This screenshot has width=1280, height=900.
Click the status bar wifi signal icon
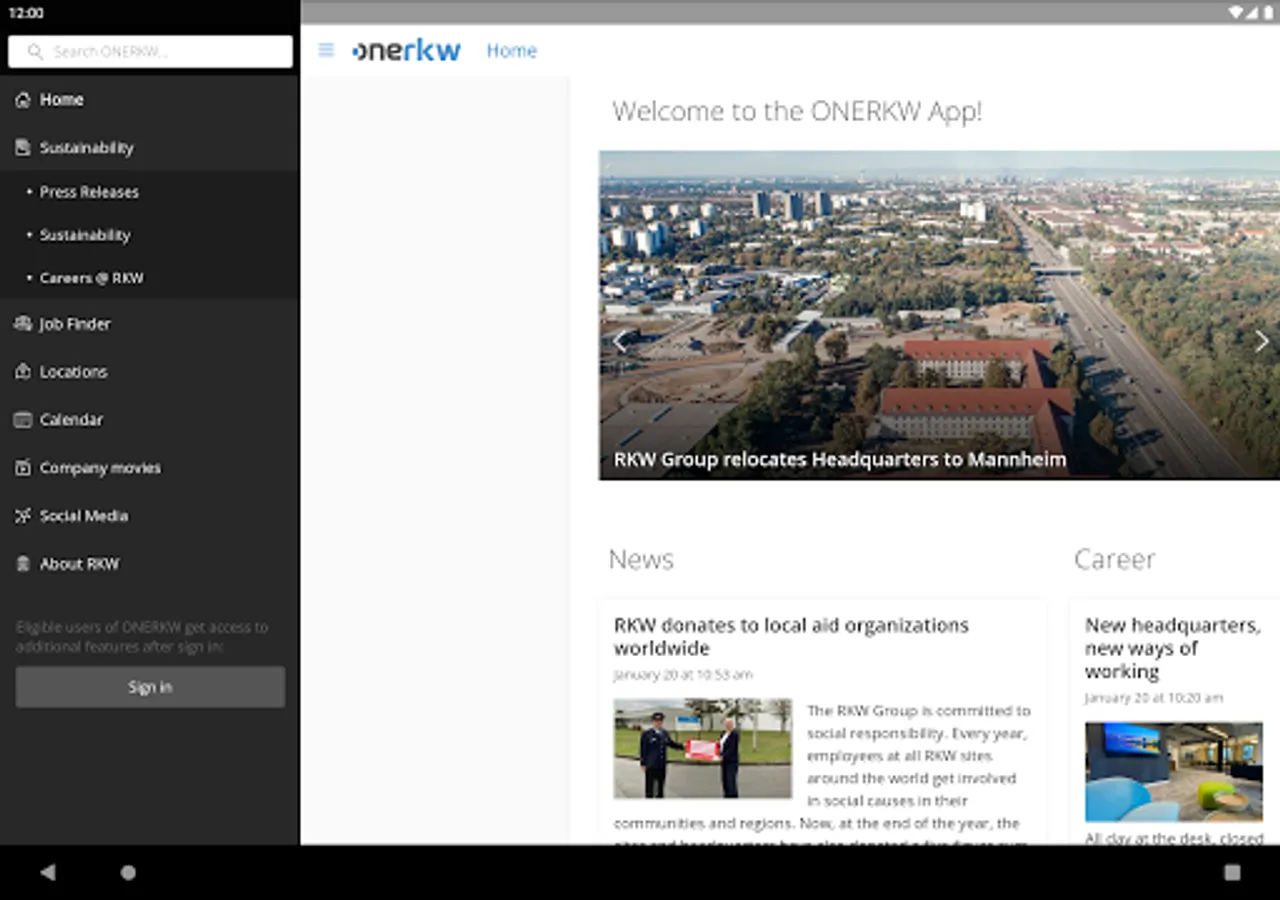pyautogui.click(x=1236, y=13)
